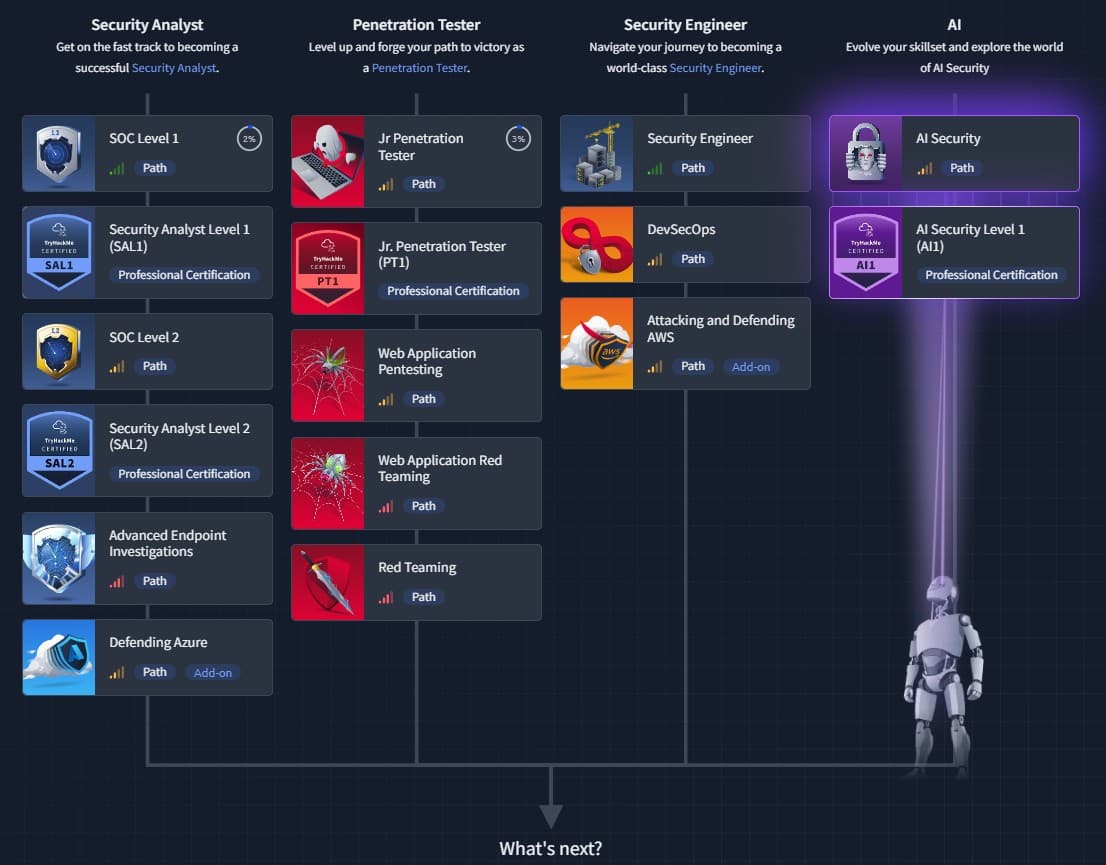
Task: Click the SAL2 certification badge icon
Action: 59,451
